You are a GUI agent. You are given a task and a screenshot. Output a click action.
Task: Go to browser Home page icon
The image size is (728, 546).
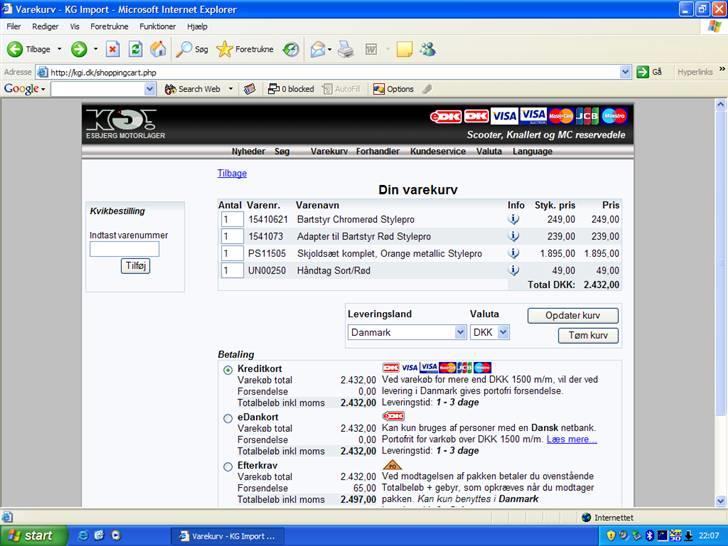158,49
